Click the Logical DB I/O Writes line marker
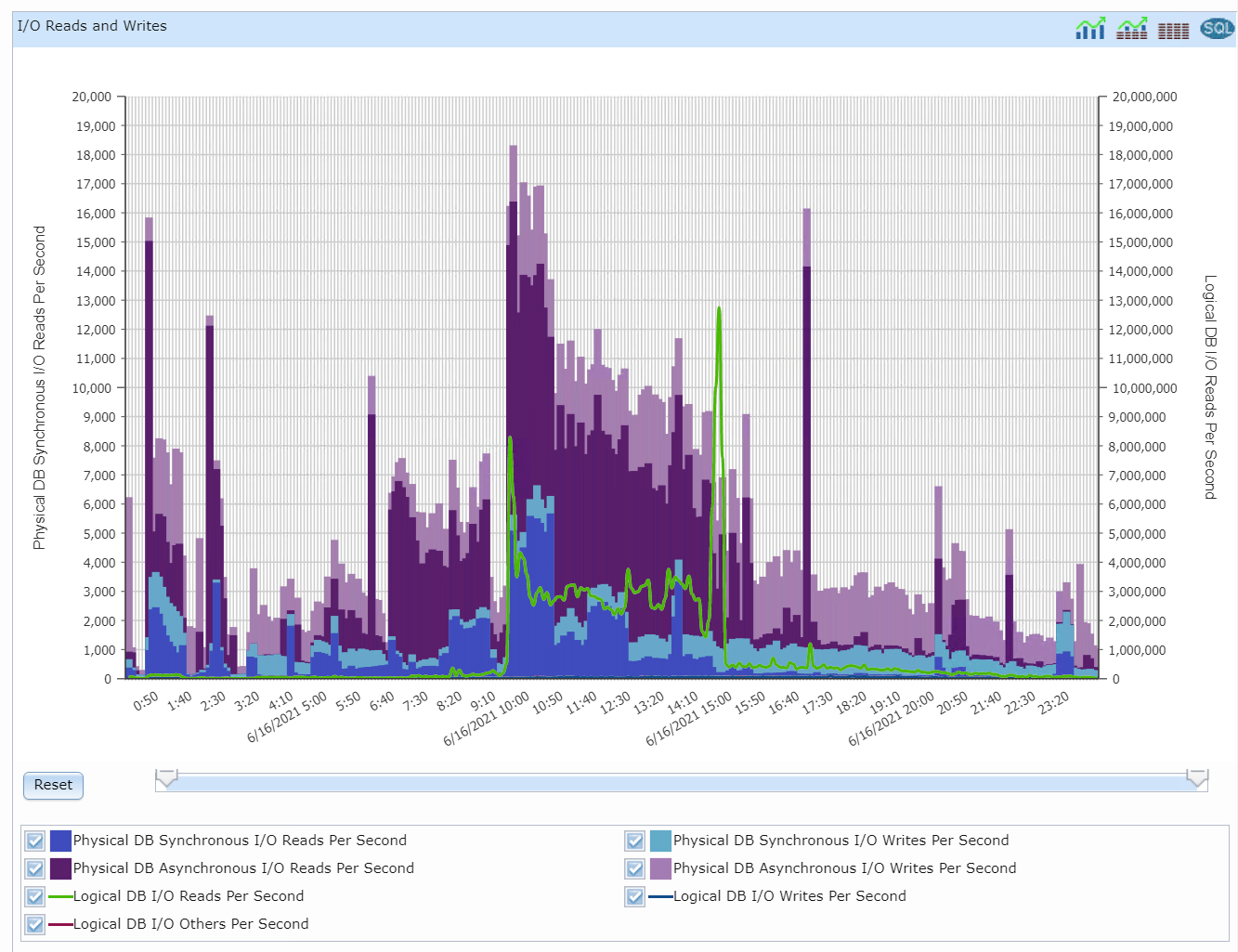The width and height of the screenshot is (1238, 952). tap(660, 897)
